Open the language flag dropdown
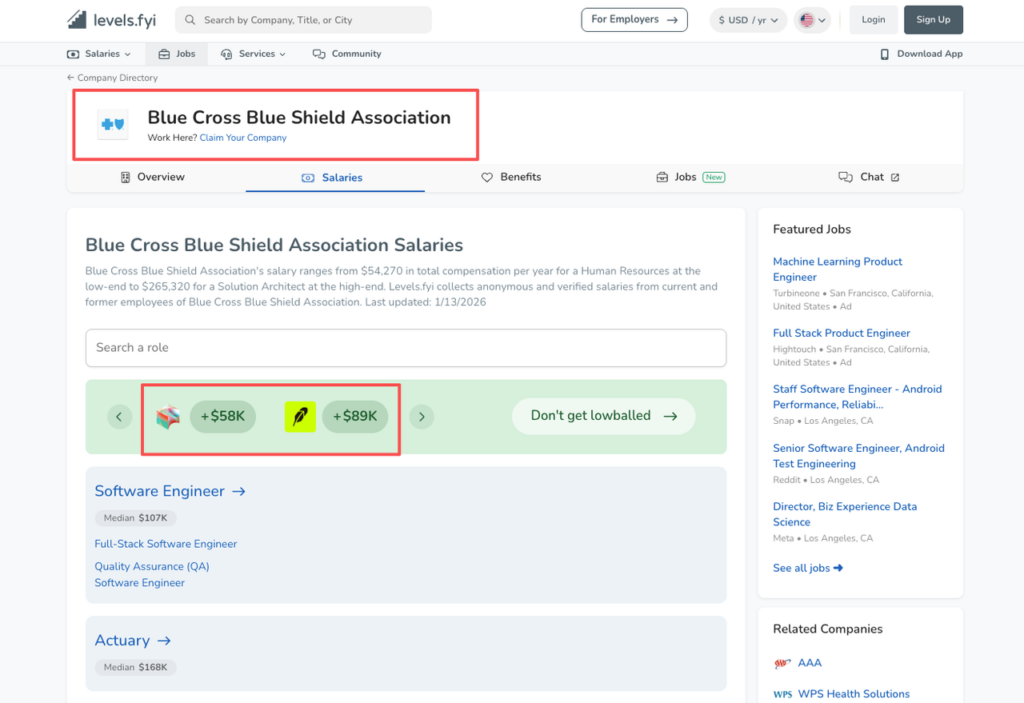This screenshot has height=703, width=1024. coord(812,19)
